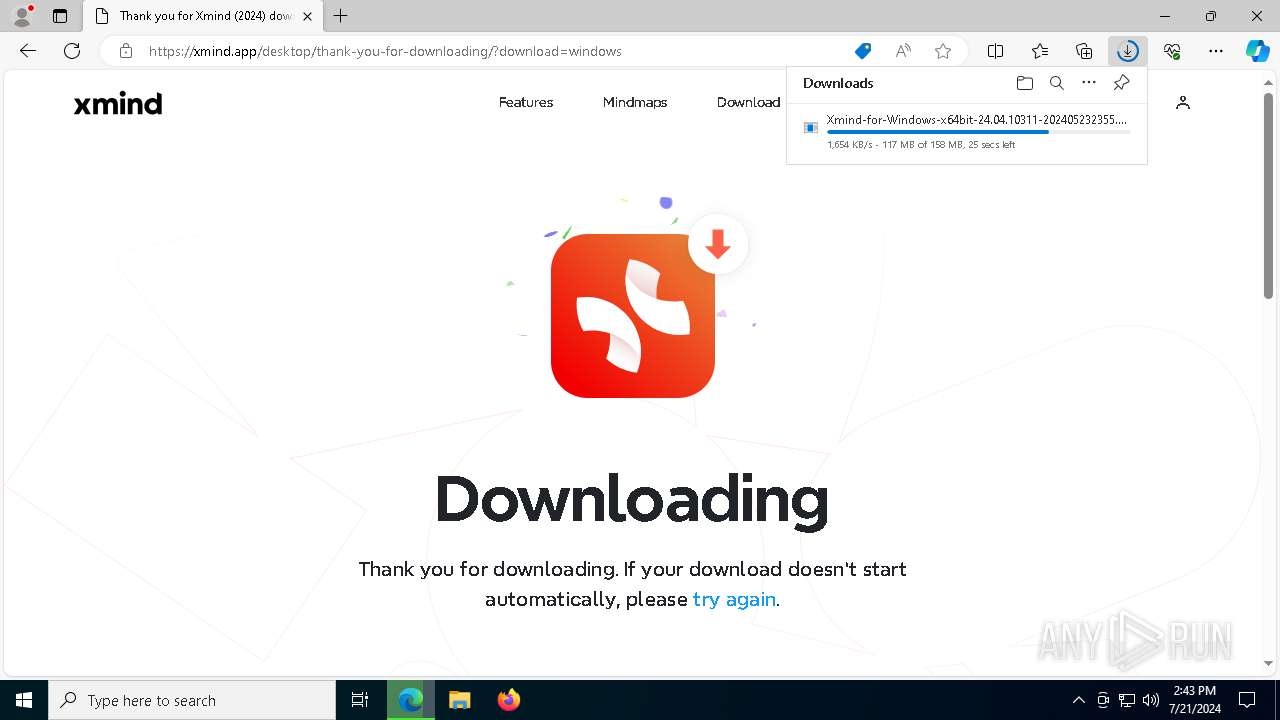The image size is (1280, 720).
Task: Enable Read aloud icon in address bar
Action: [903, 51]
